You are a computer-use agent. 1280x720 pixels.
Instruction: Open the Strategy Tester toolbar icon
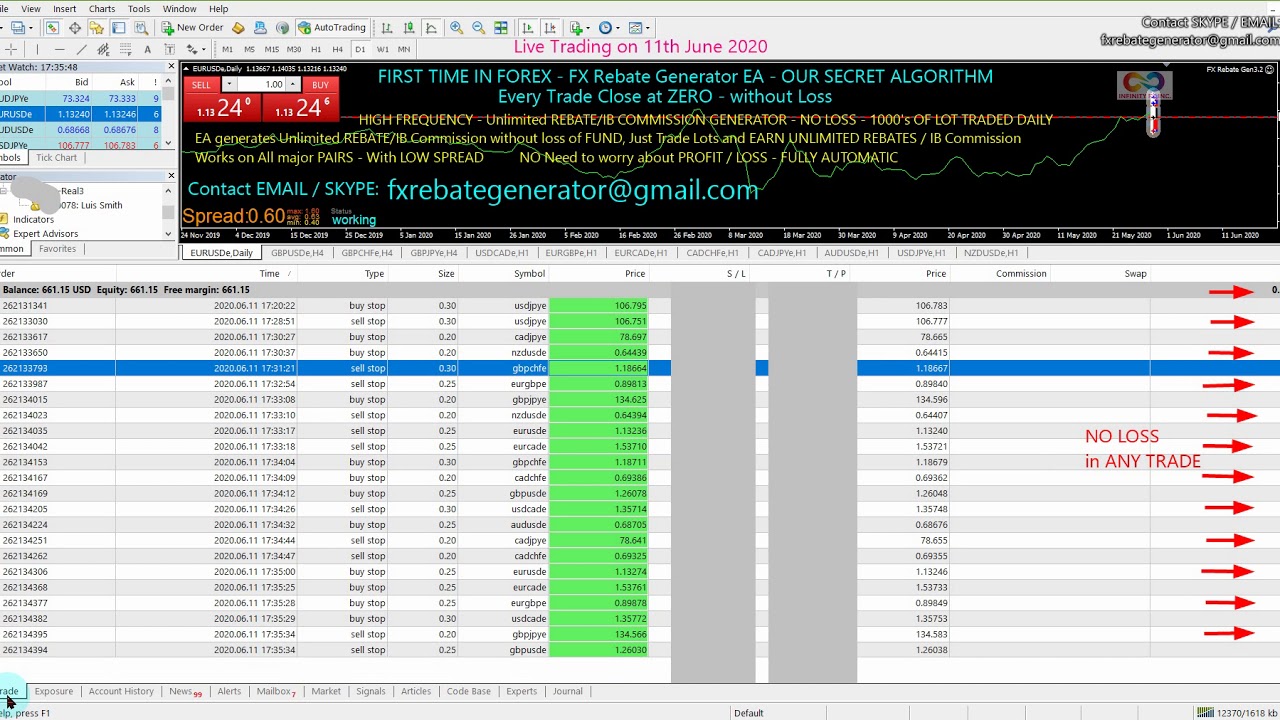pos(141,27)
